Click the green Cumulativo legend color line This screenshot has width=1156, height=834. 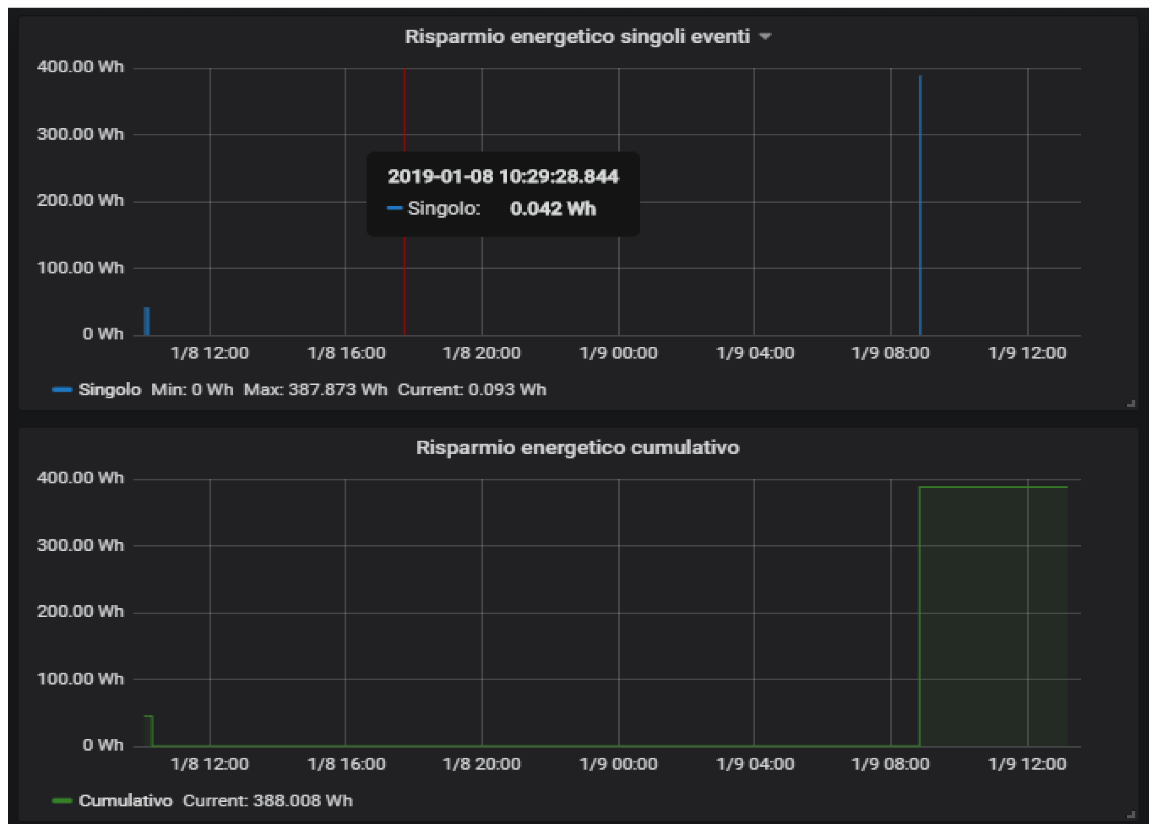coord(63,801)
